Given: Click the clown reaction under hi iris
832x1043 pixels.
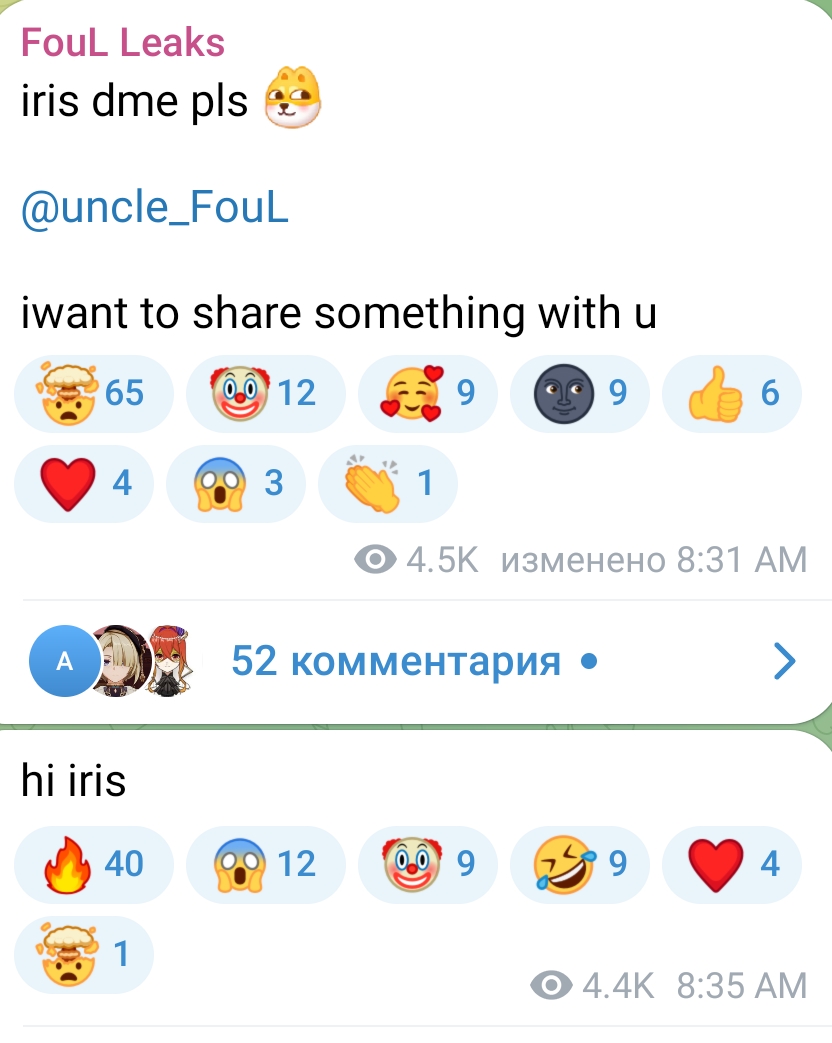Looking at the screenshot, I should click(x=426, y=862).
